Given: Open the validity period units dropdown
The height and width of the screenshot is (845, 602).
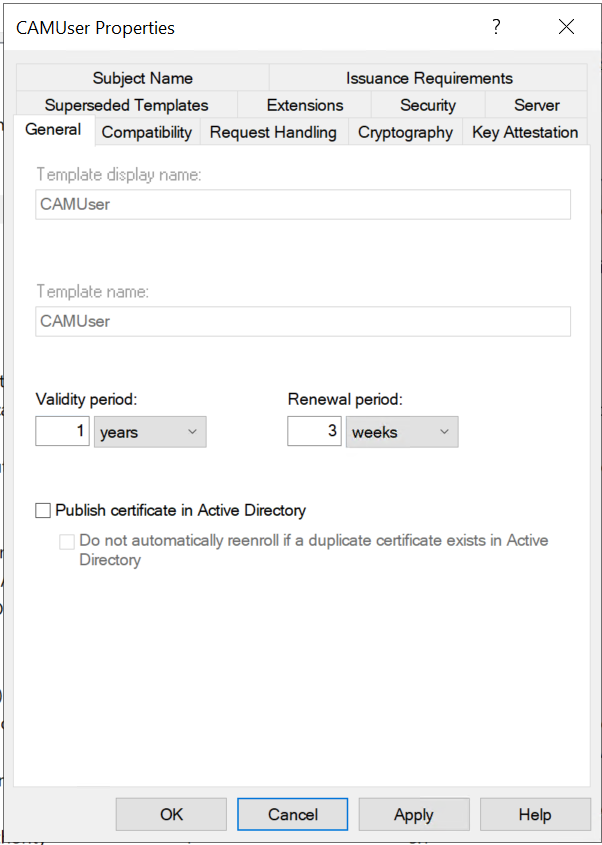Looking at the screenshot, I should [150, 432].
